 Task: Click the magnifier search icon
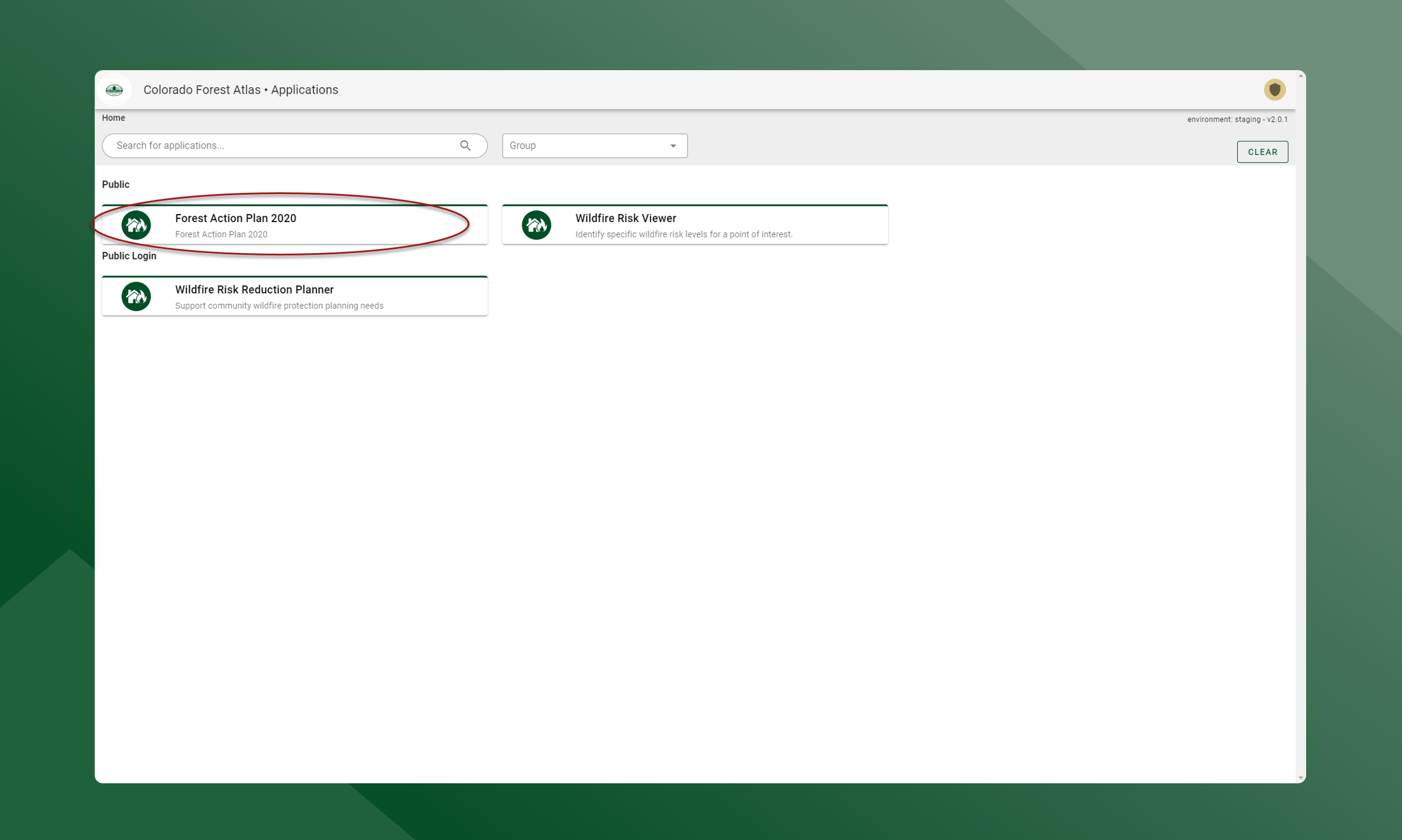coord(465,146)
